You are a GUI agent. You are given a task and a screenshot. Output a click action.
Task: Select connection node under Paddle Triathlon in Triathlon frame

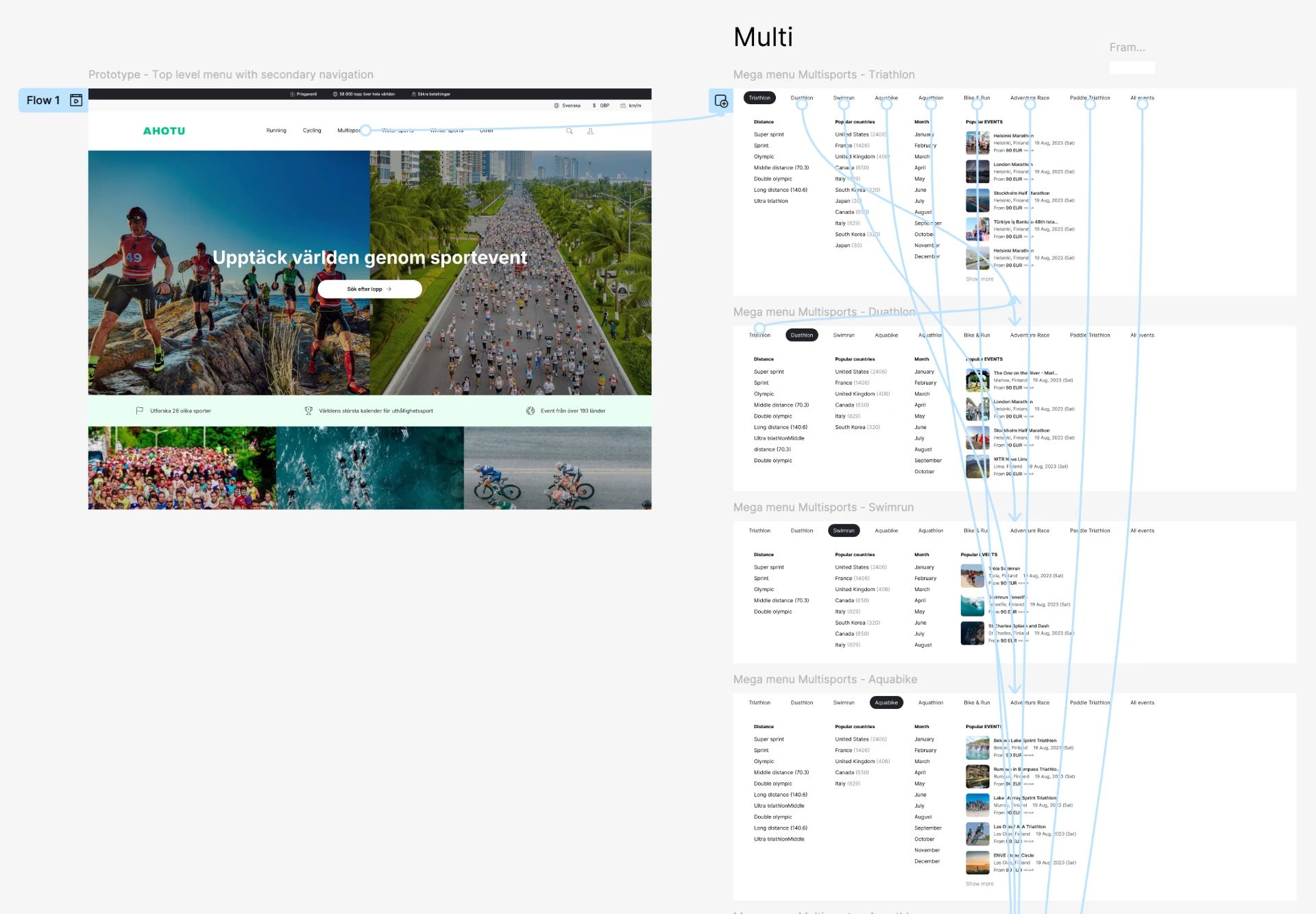point(1090,104)
